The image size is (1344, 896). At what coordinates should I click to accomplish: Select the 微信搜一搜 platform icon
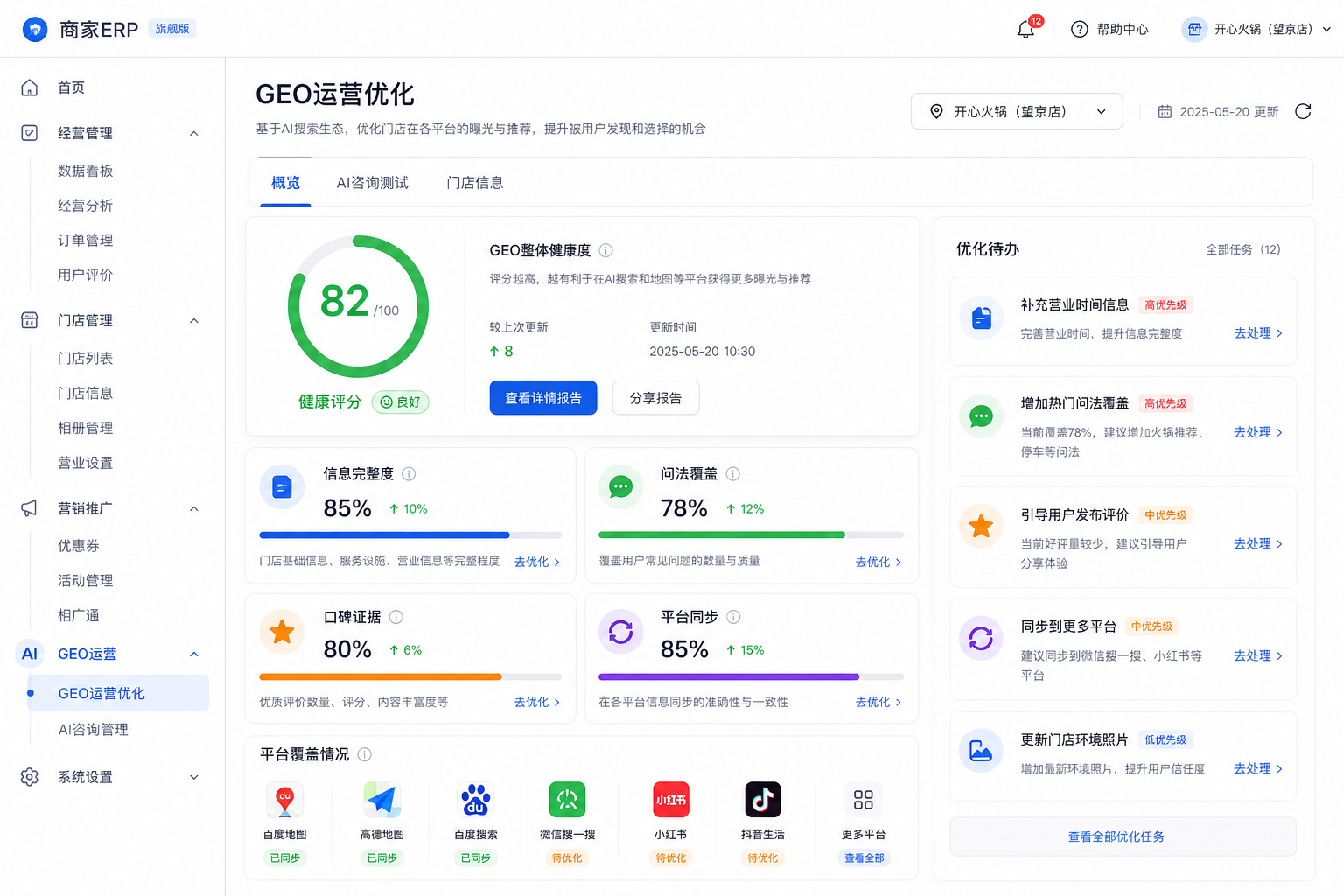(x=567, y=800)
